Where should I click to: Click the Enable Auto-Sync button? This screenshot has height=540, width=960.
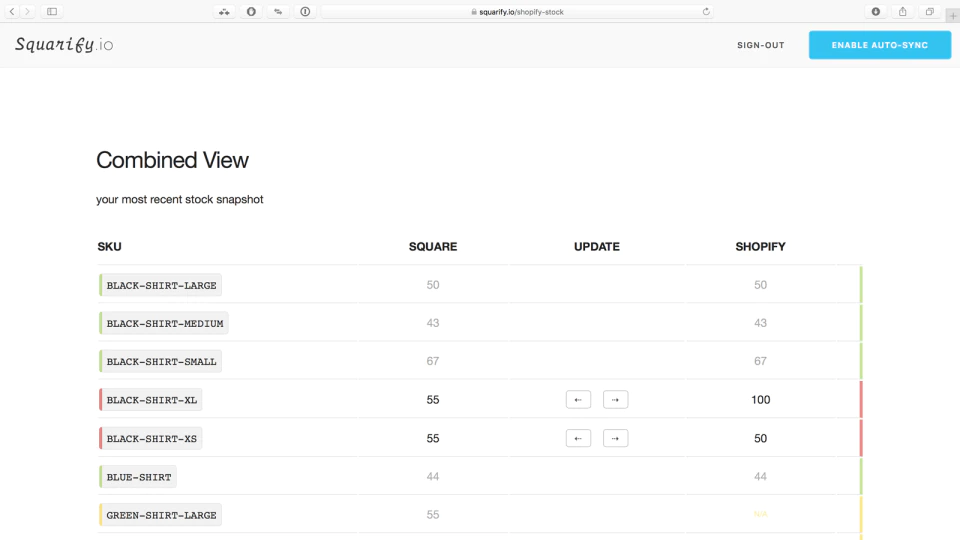pos(880,45)
